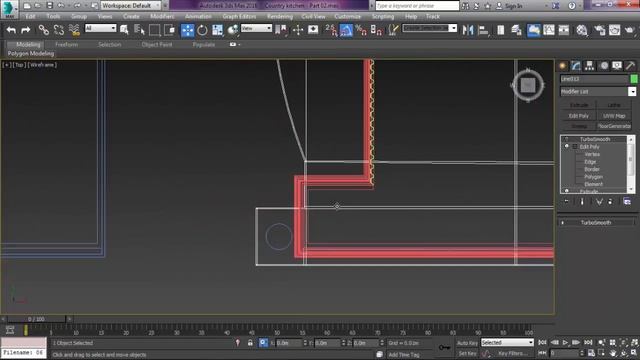640x360 pixels.
Task: Open Curve Editor icon
Action: tap(549, 30)
